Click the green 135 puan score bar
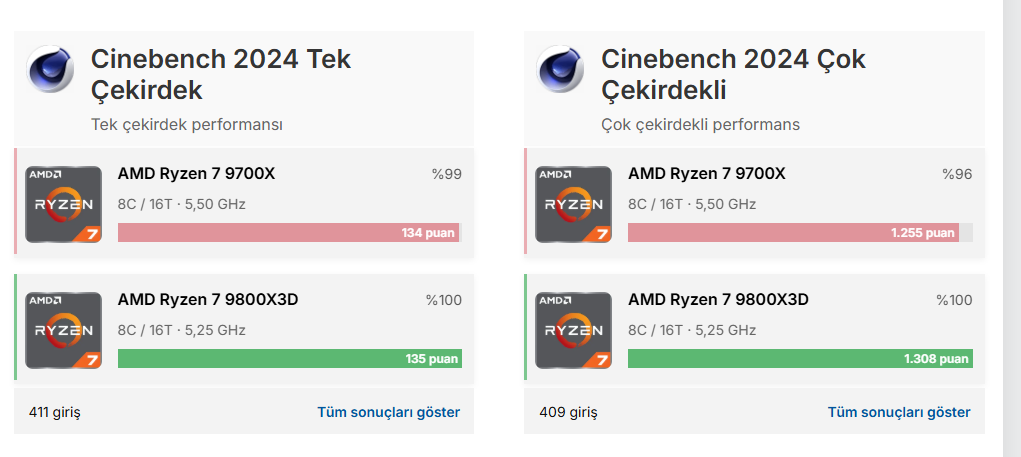Screen dimensions: 1021x457 (x=289, y=359)
